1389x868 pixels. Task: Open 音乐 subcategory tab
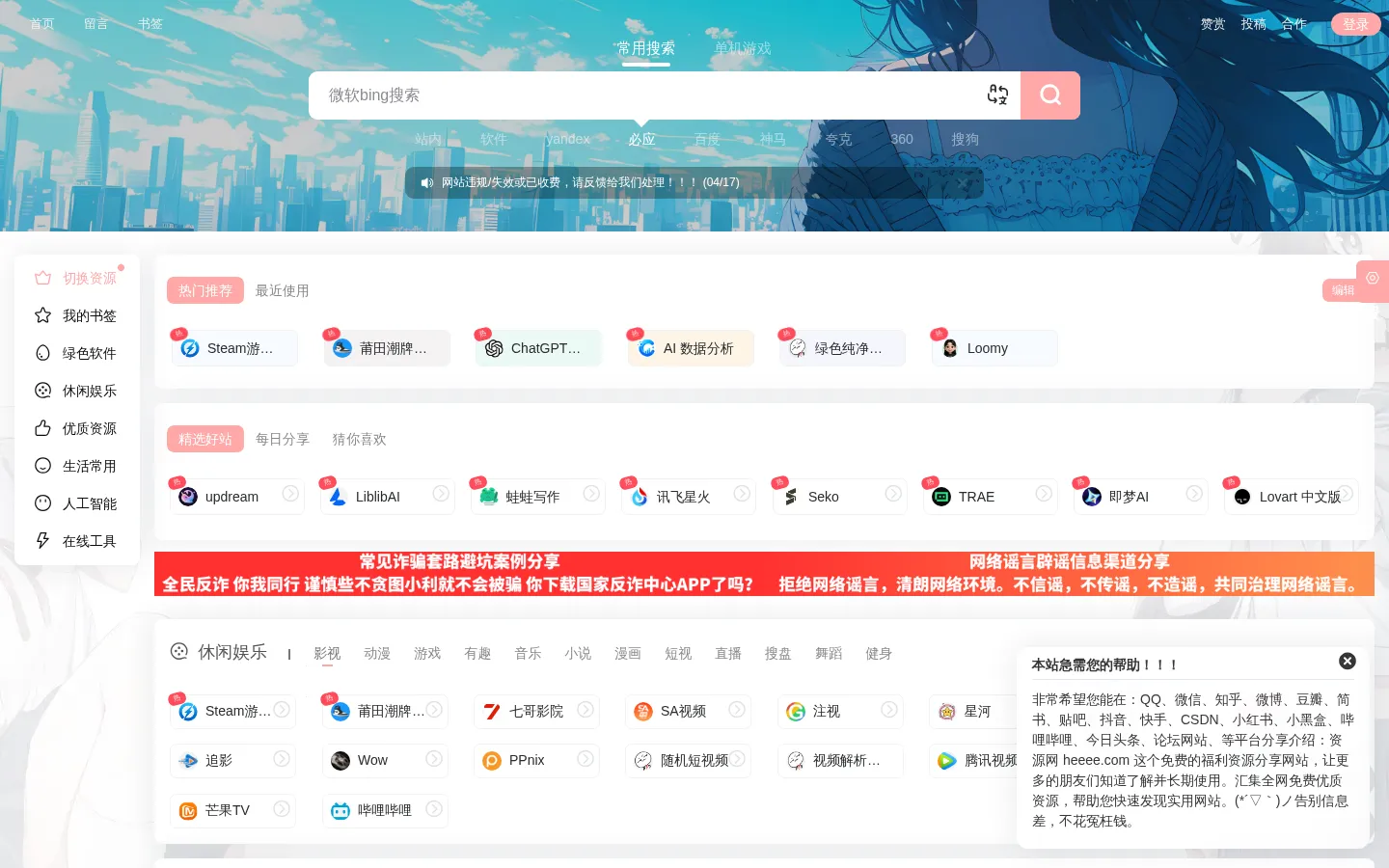pyautogui.click(x=528, y=653)
